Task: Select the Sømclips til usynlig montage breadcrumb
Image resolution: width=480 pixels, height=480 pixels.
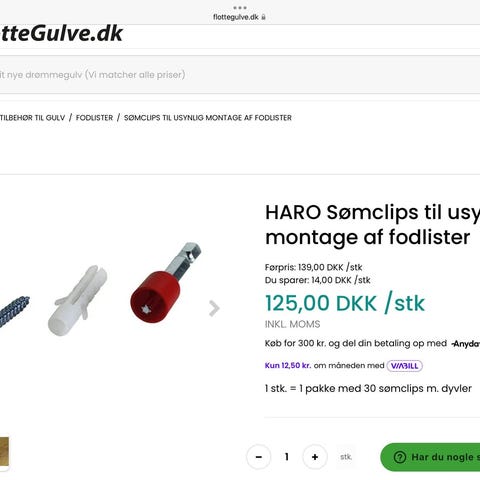Action: (208, 118)
